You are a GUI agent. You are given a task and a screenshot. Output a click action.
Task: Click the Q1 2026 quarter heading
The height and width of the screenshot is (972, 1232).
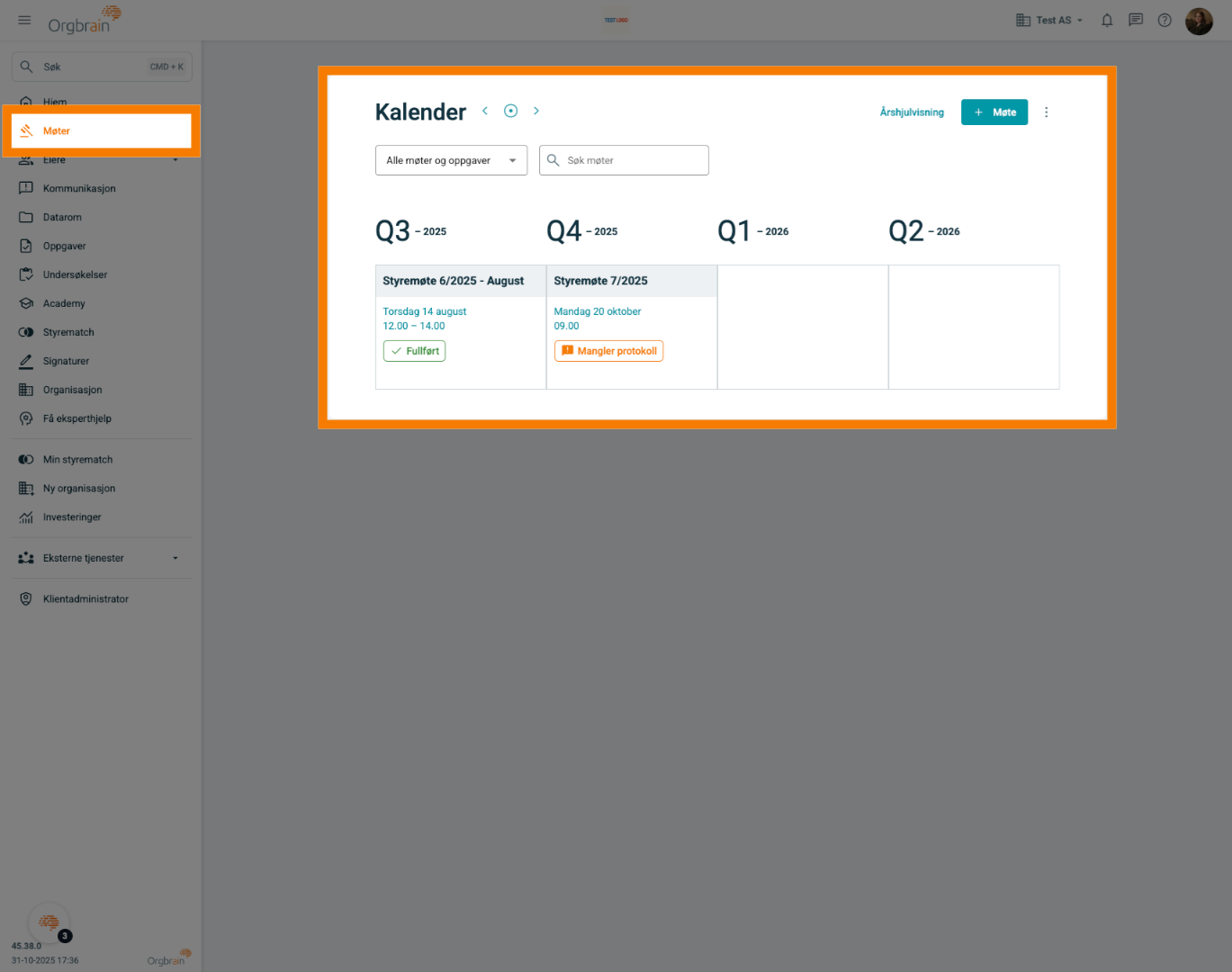(x=753, y=231)
